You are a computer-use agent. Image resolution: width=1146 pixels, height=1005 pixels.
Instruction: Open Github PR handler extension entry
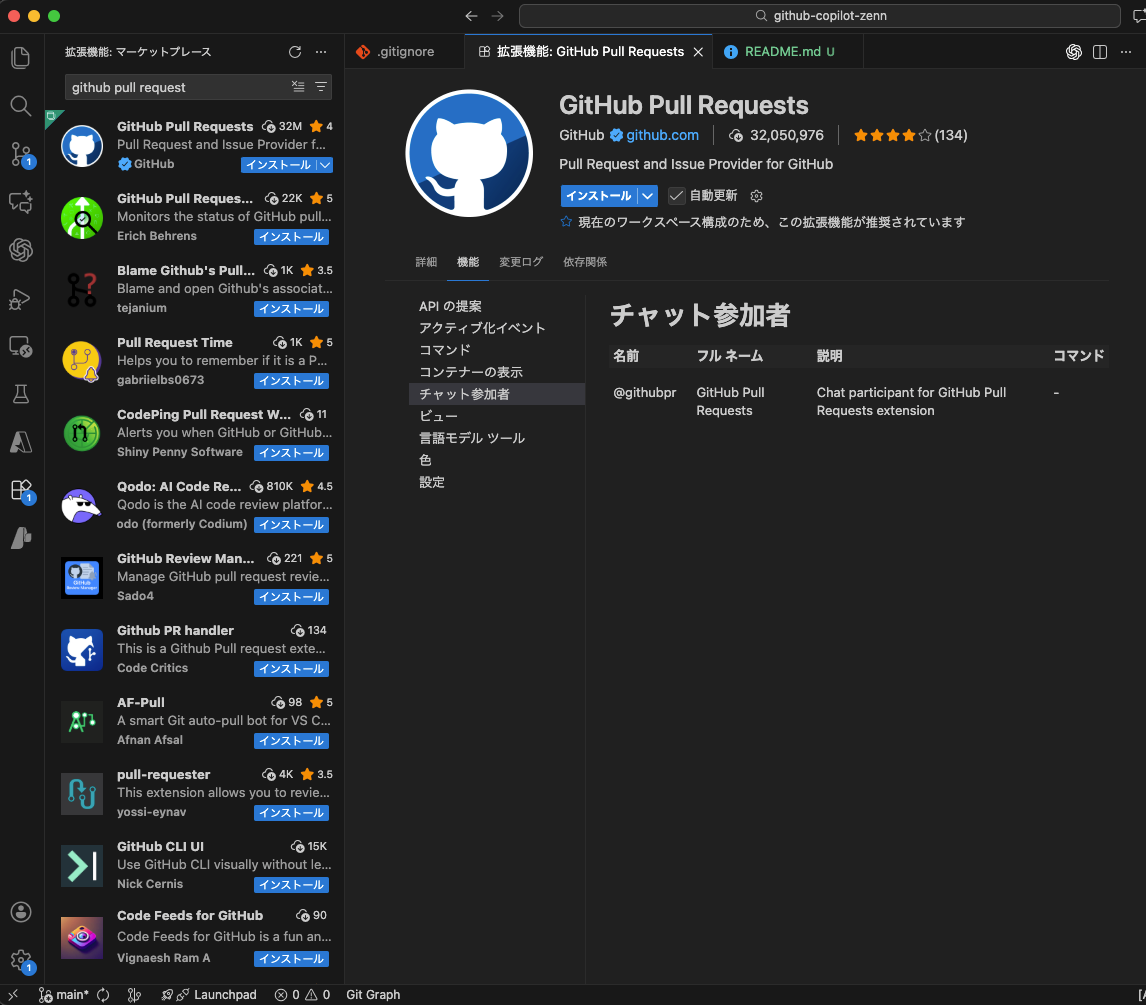[194, 649]
